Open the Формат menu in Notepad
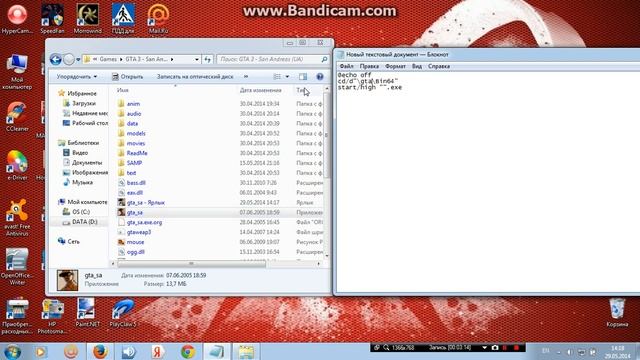Viewport: 640px width, 360px height. pos(395,66)
